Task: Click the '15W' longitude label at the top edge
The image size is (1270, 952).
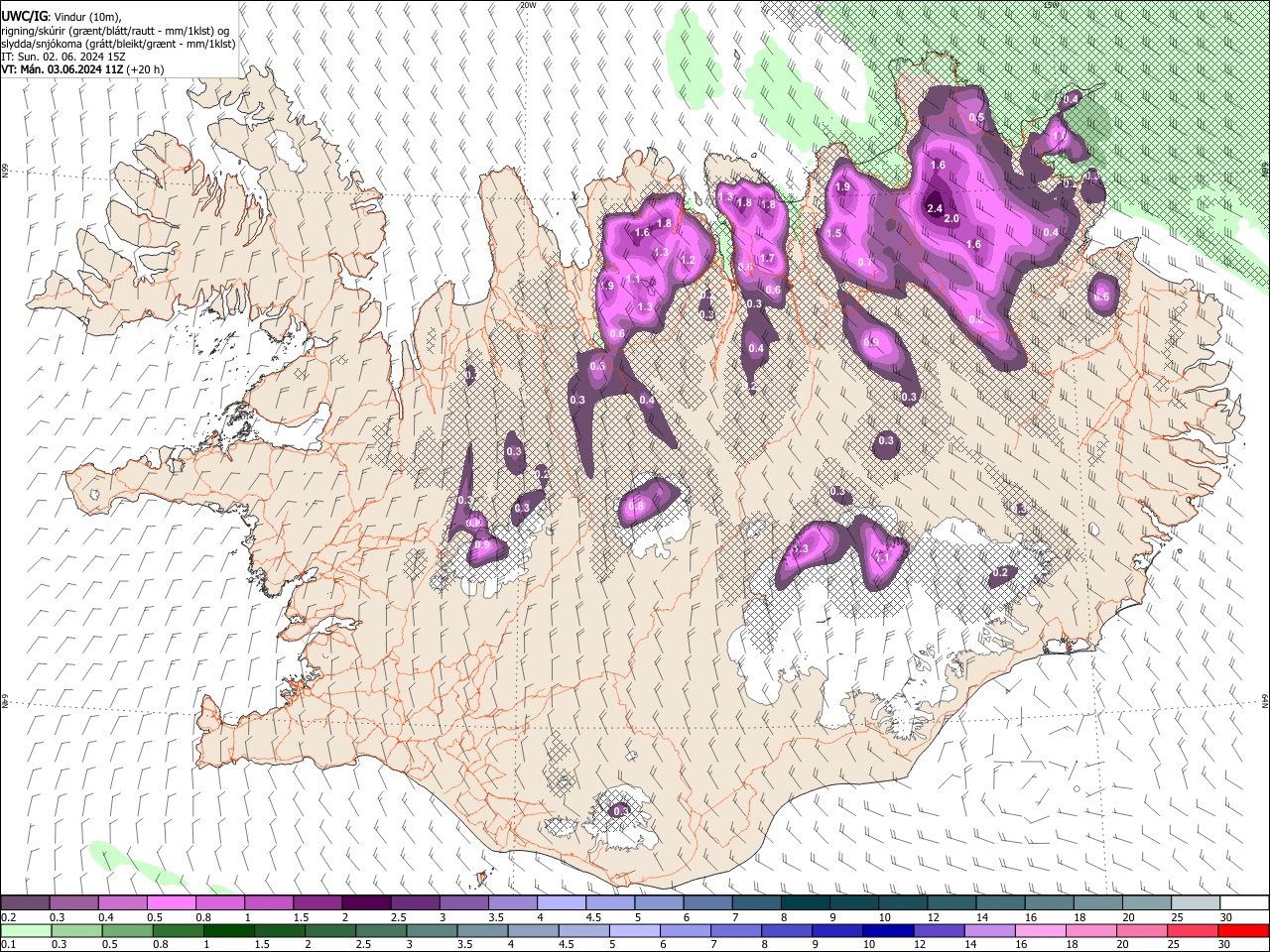Action: (x=1051, y=5)
